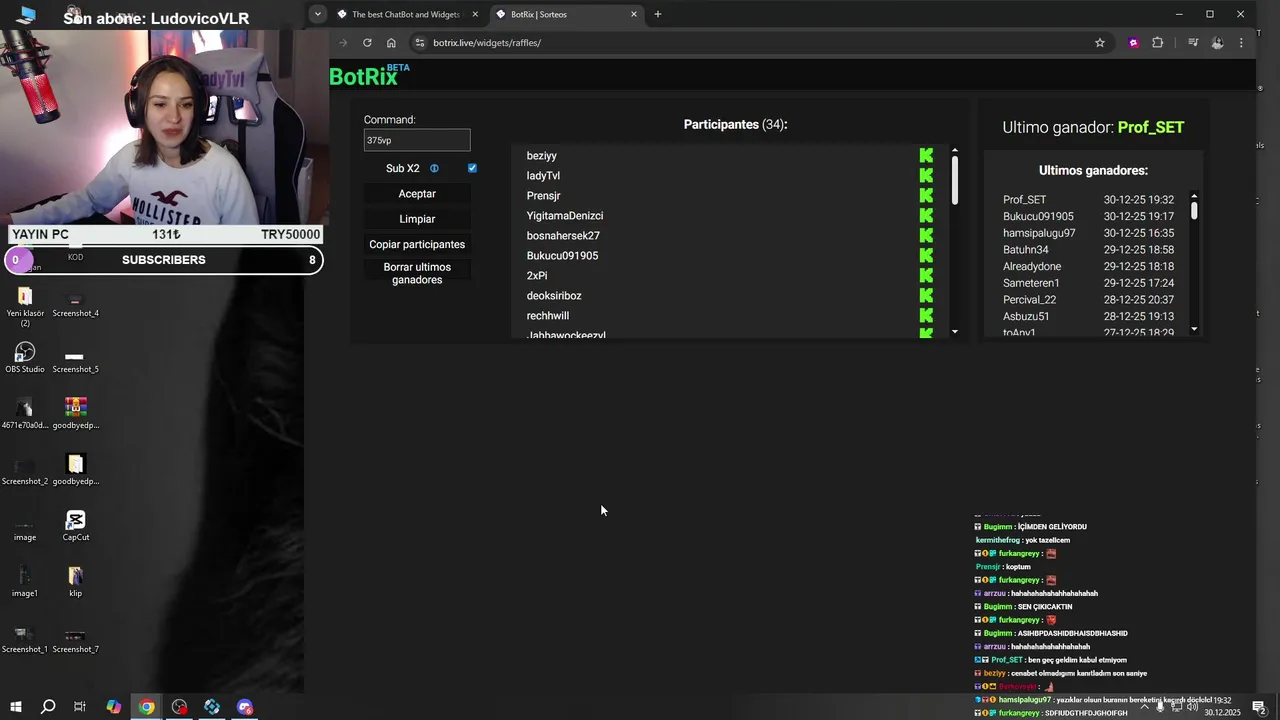
Task: Bookmark this page with the star icon
Action: pos(1100,43)
